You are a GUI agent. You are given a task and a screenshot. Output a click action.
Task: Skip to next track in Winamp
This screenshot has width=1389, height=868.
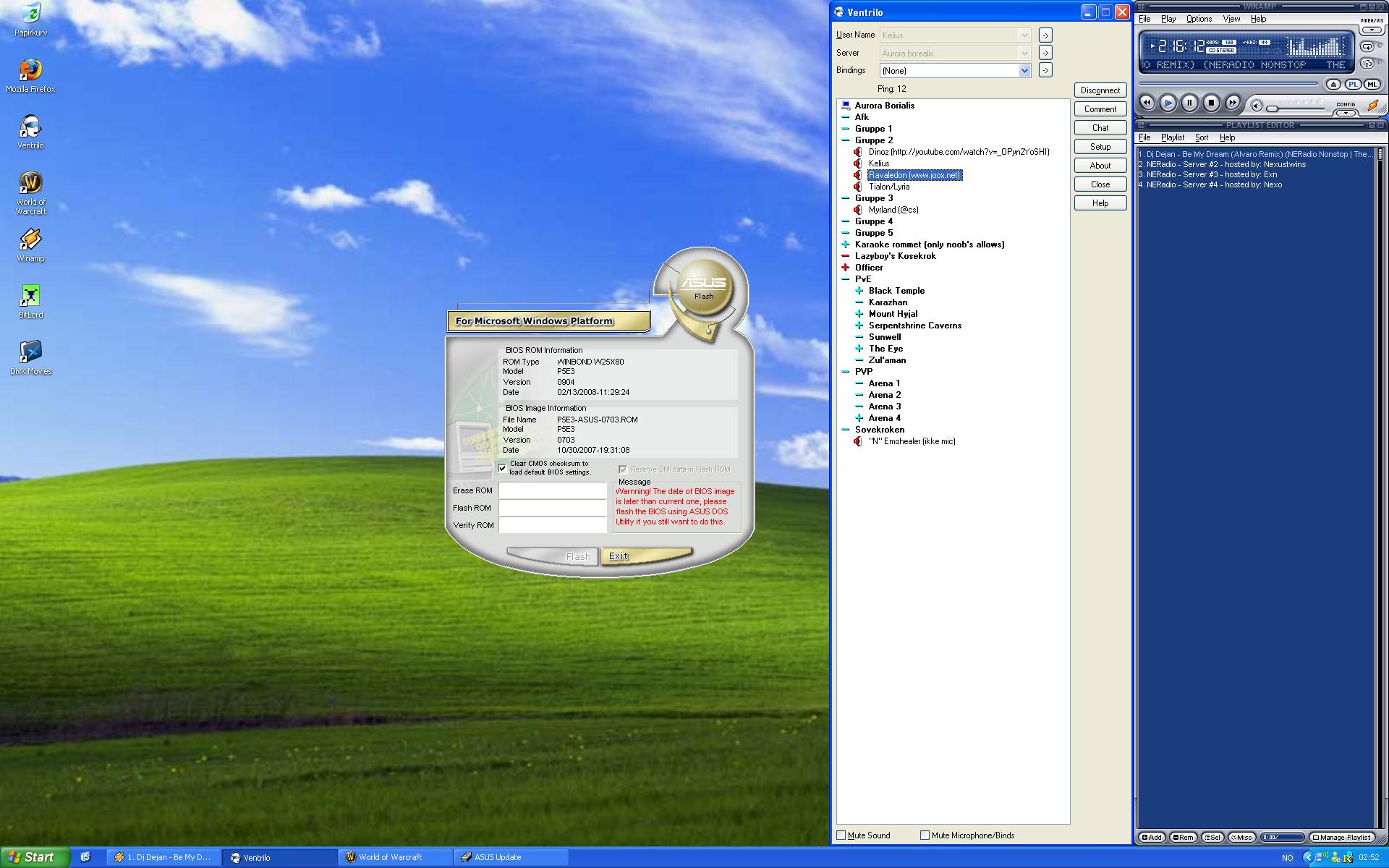tap(1233, 103)
